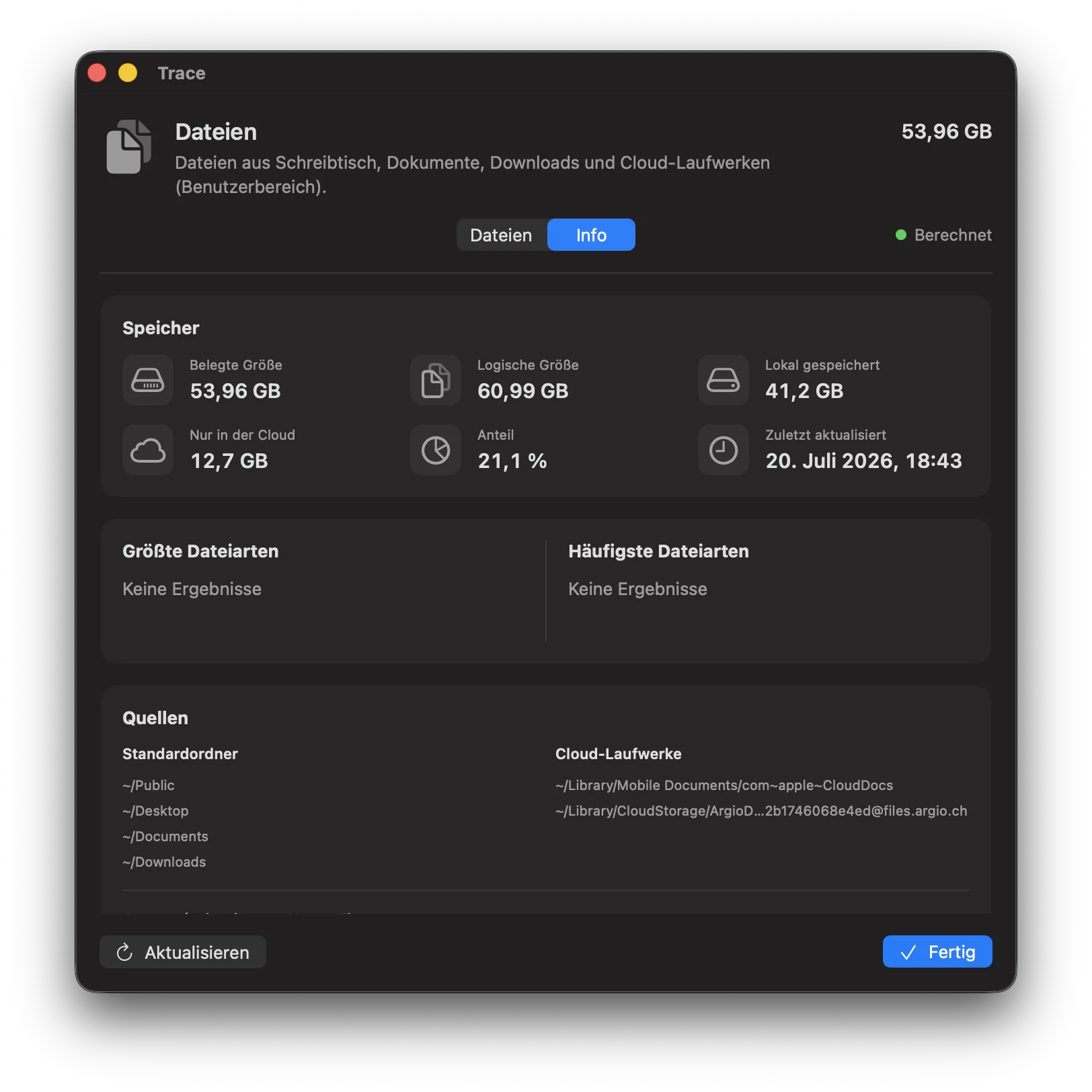The height and width of the screenshot is (1092, 1092).
Task: Click the Belegte Größe value 53,96 GB
Action: 235,391
